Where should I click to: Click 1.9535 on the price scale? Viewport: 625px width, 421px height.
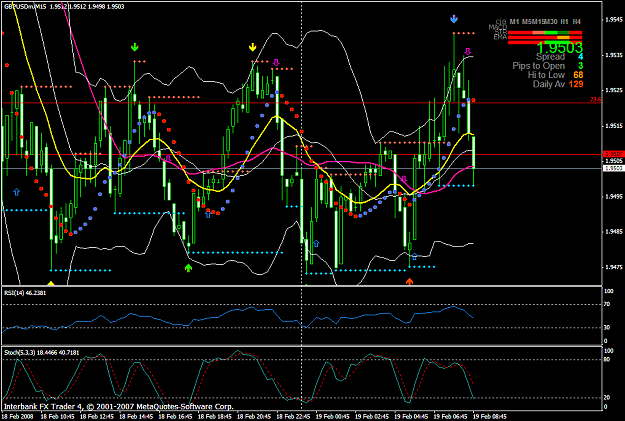614,55
